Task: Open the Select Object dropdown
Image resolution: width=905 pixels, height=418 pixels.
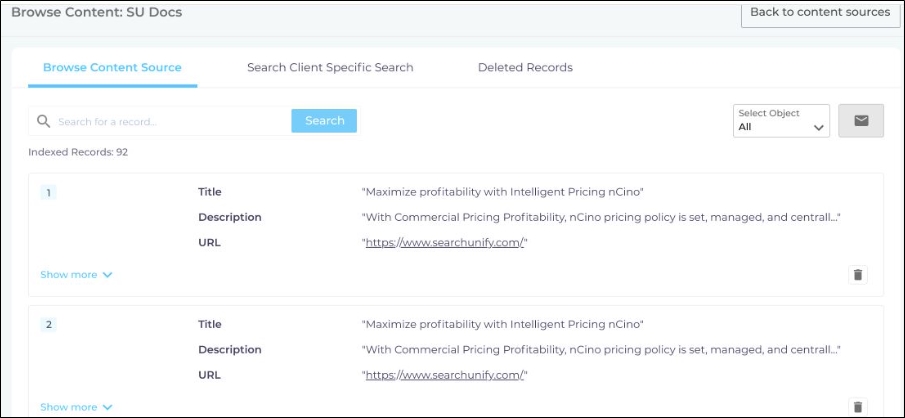Action: click(x=781, y=121)
